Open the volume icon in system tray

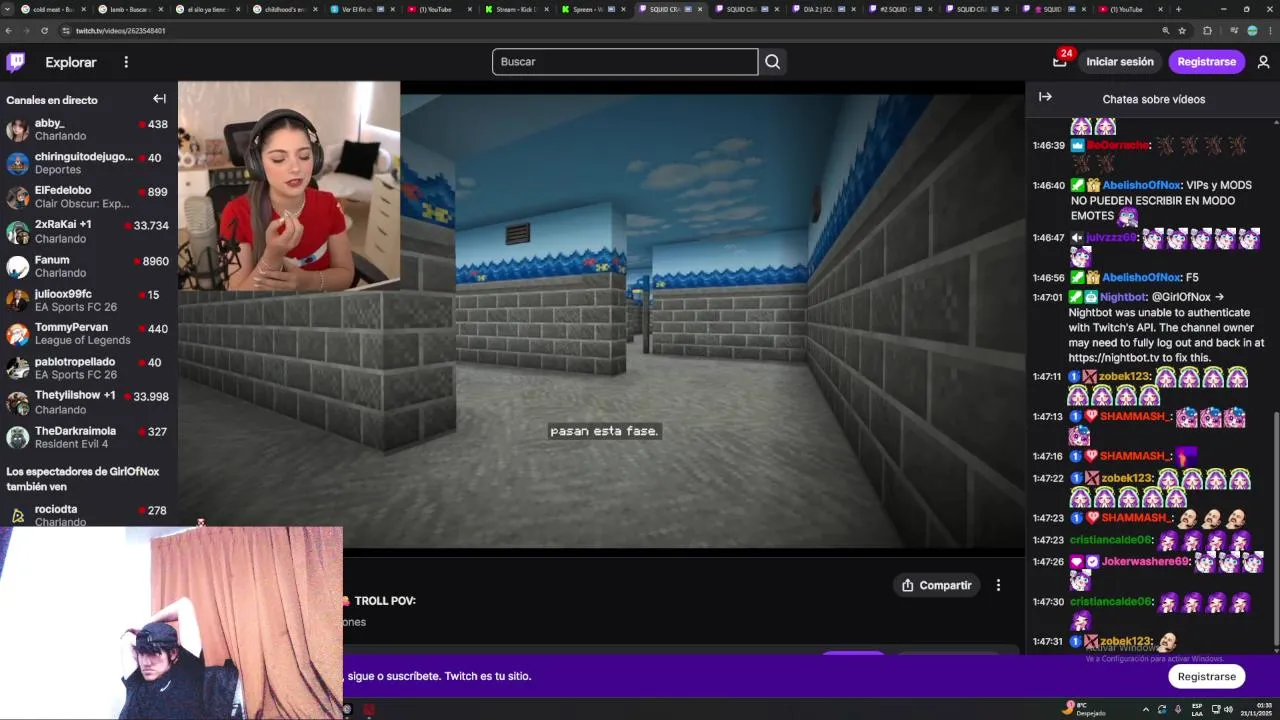(x=1228, y=709)
